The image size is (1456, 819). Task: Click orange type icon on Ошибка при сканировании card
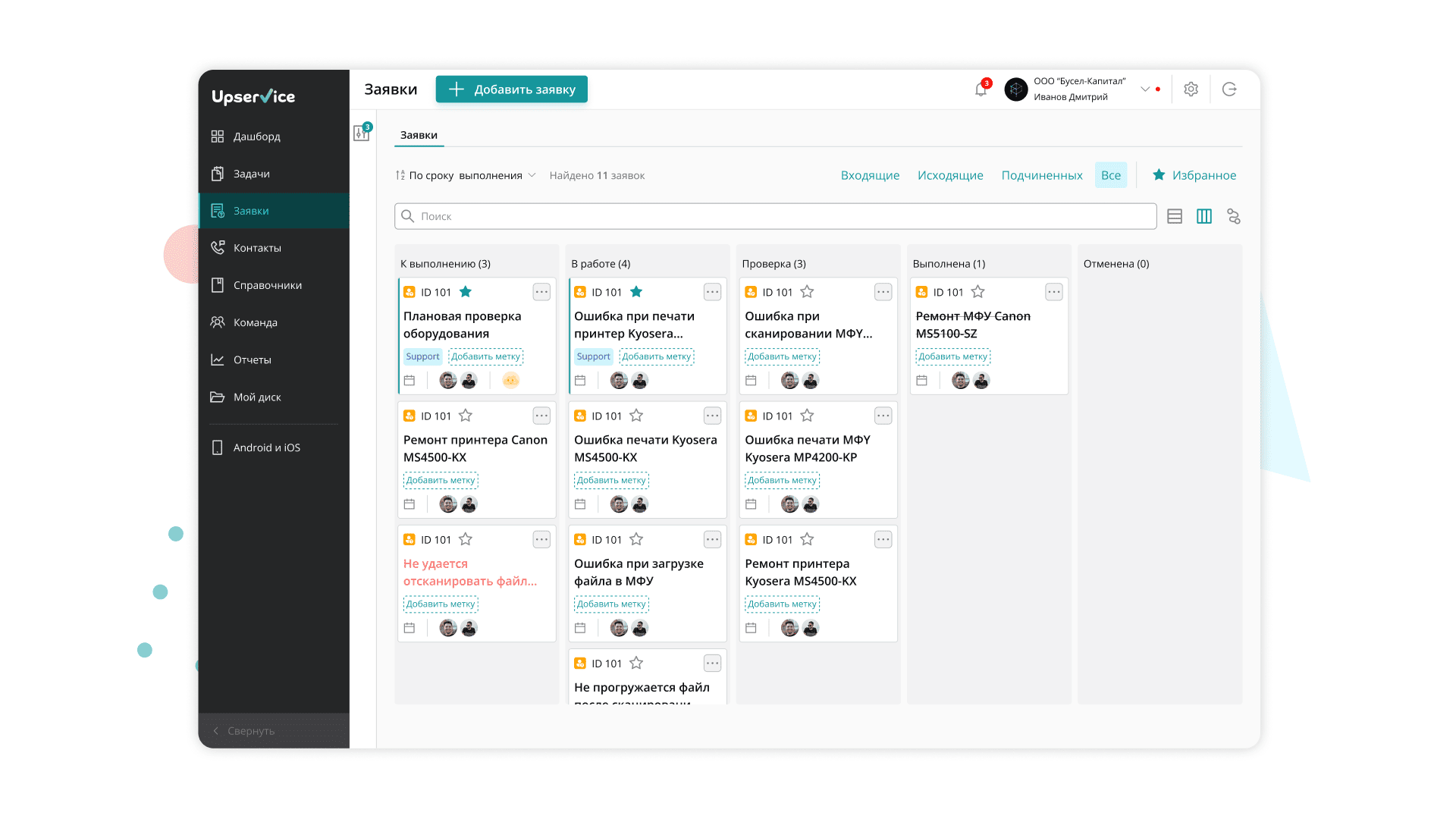tap(751, 292)
